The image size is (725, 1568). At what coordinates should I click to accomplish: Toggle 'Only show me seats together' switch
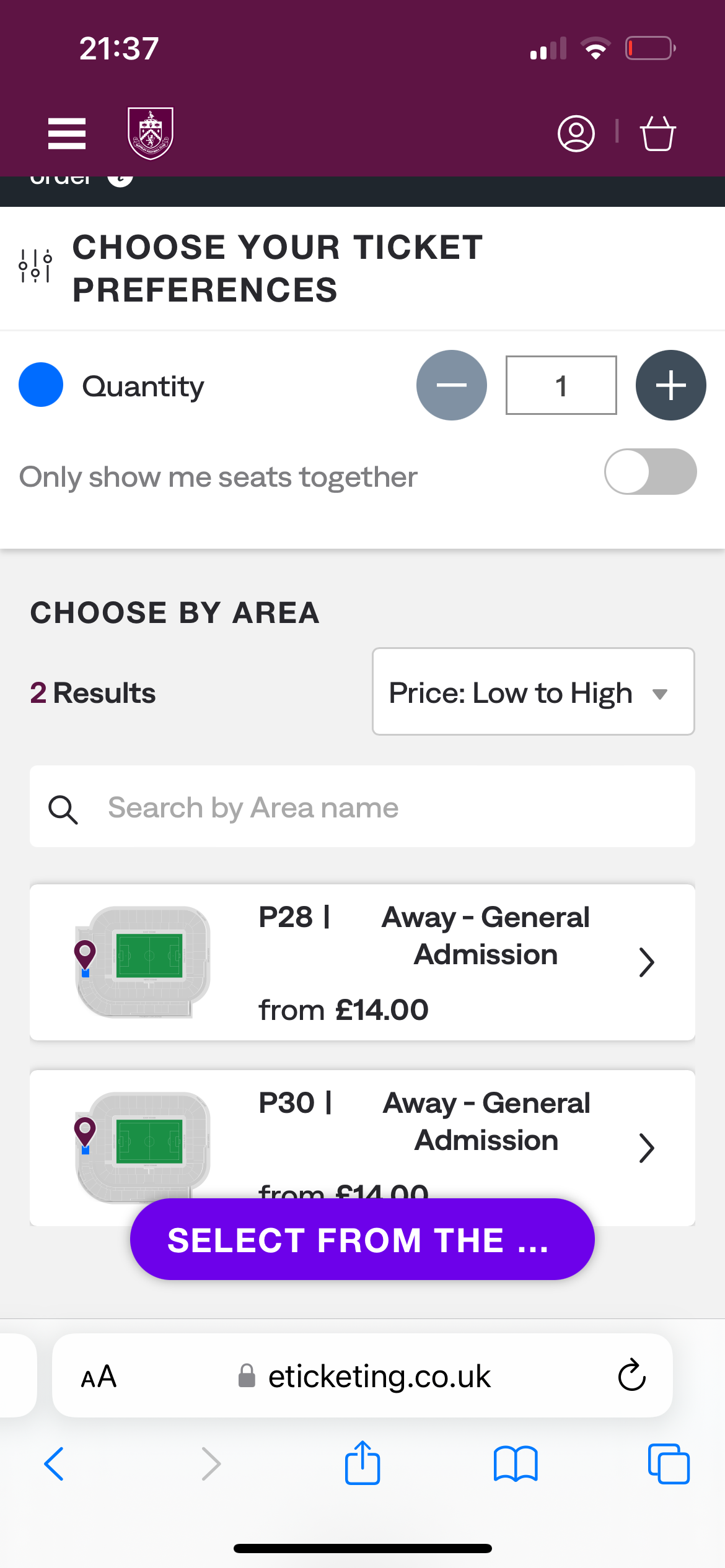click(x=650, y=472)
